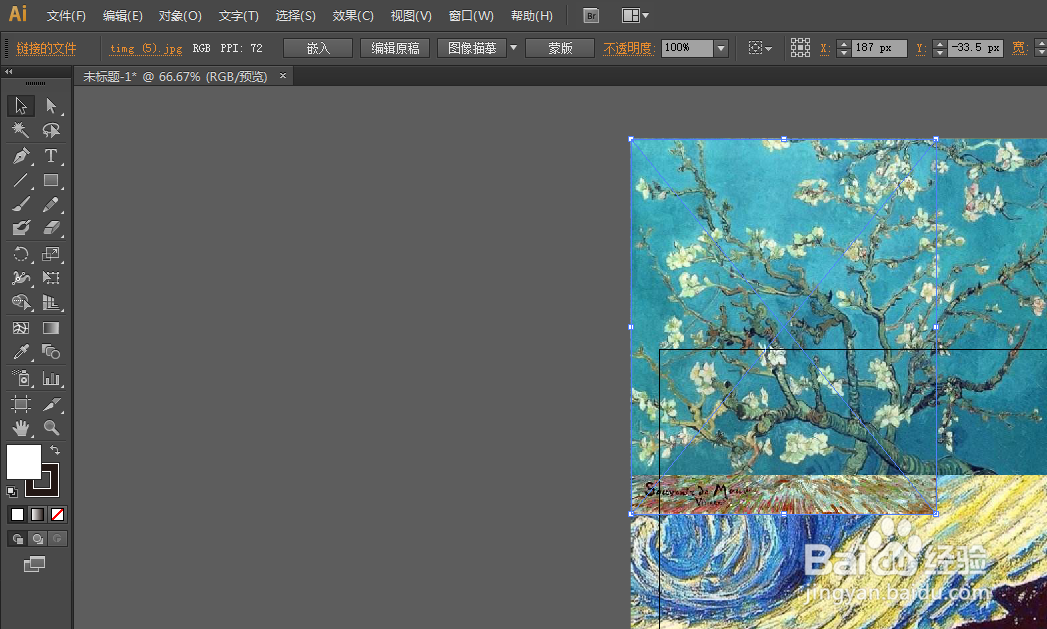Select the Column Graph tool
Image resolution: width=1047 pixels, height=629 pixels.
pyautogui.click(x=51, y=379)
